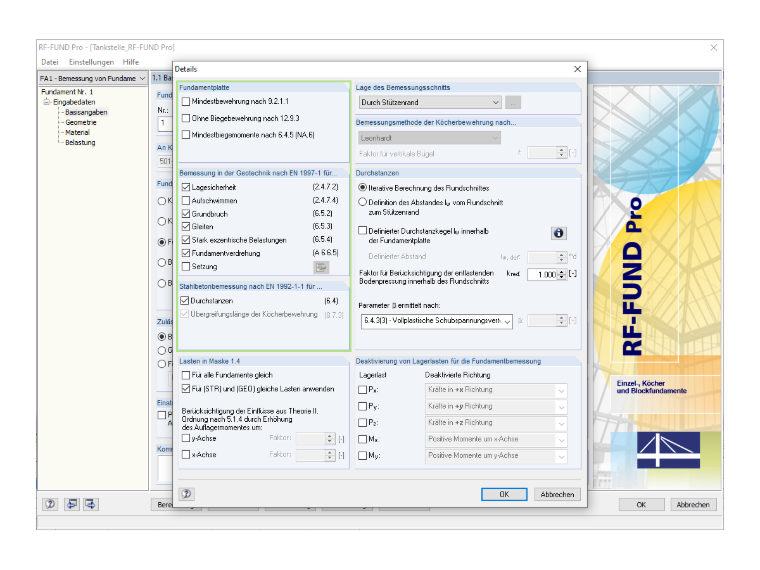
Task: Enable y-Achse factor checkbox
Action: pyautogui.click(x=186, y=438)
